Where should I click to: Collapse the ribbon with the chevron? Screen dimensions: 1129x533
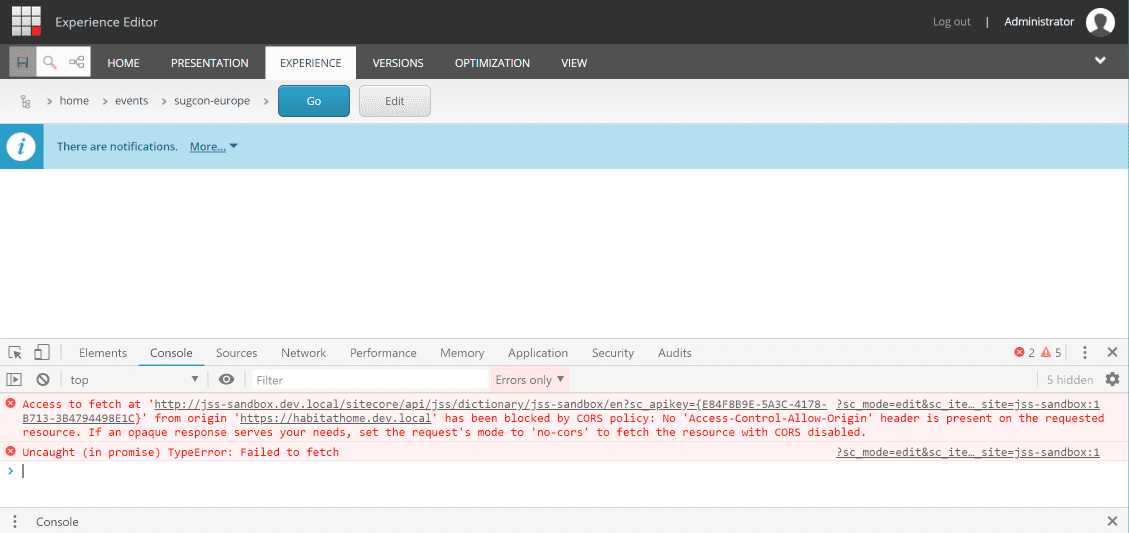click(1100, 61)
